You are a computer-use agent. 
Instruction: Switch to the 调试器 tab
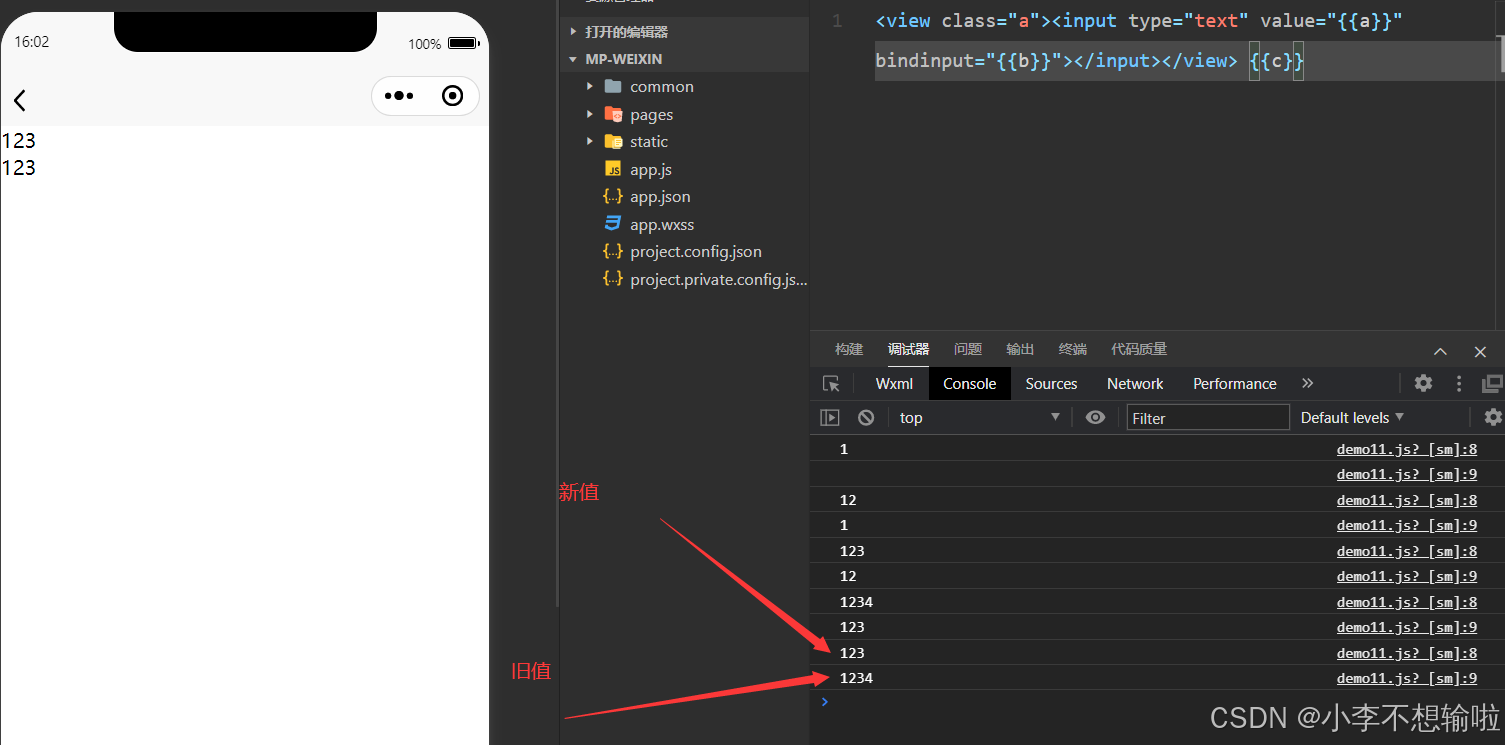tap(908, 349)
